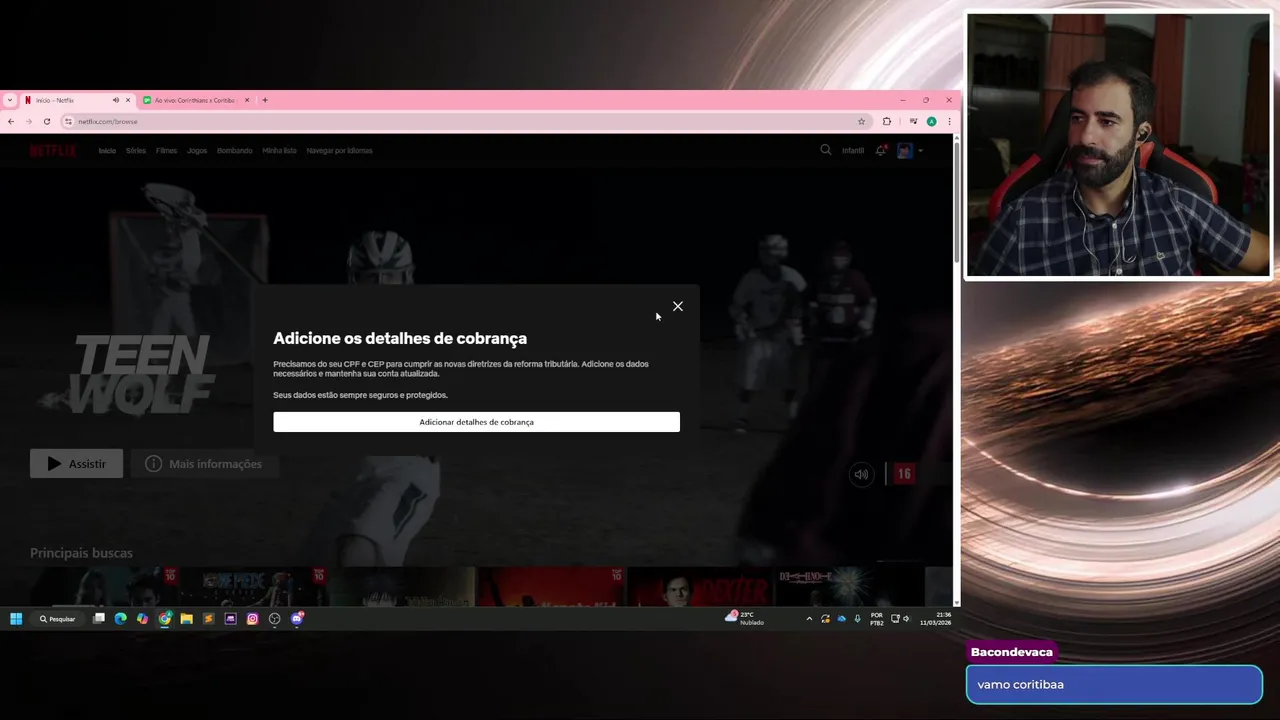Open Google Chrome taskbar icon
1280x720 pixels.
165,619
